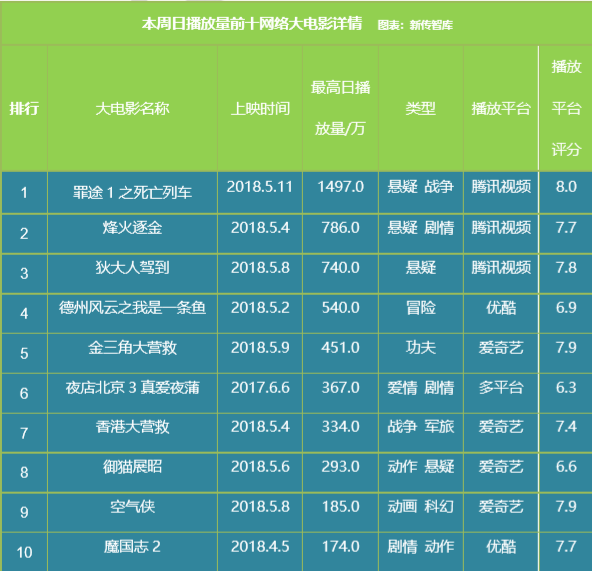
Task: Select the 夜店北京3真爱夜蒲 cell
Action: [x=132, y=394]
